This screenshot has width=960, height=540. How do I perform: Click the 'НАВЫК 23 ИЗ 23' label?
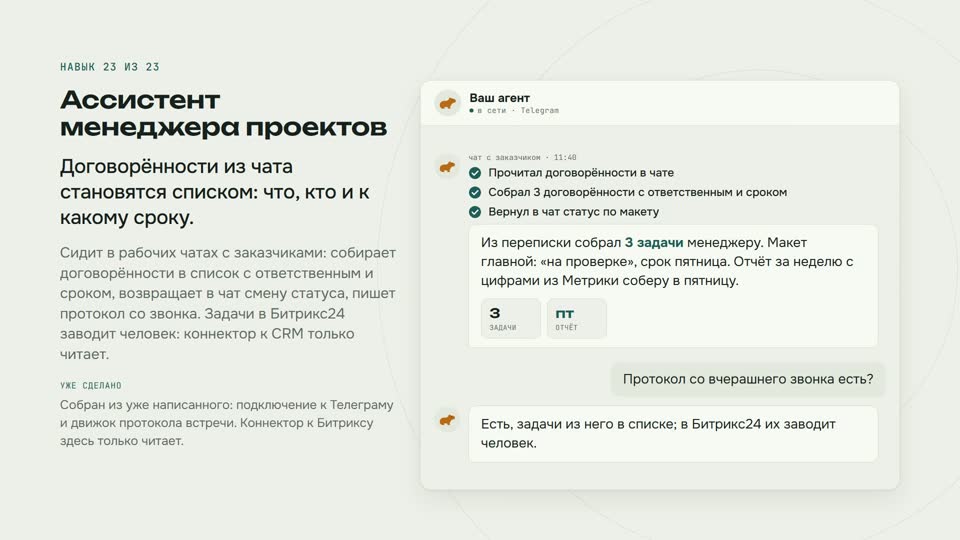(110, 67)
